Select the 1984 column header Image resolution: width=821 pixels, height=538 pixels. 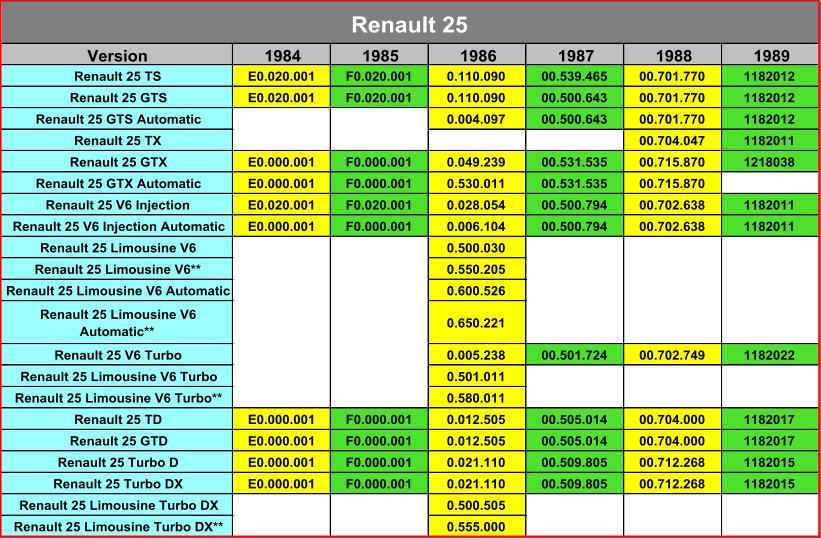coord(282,55)
